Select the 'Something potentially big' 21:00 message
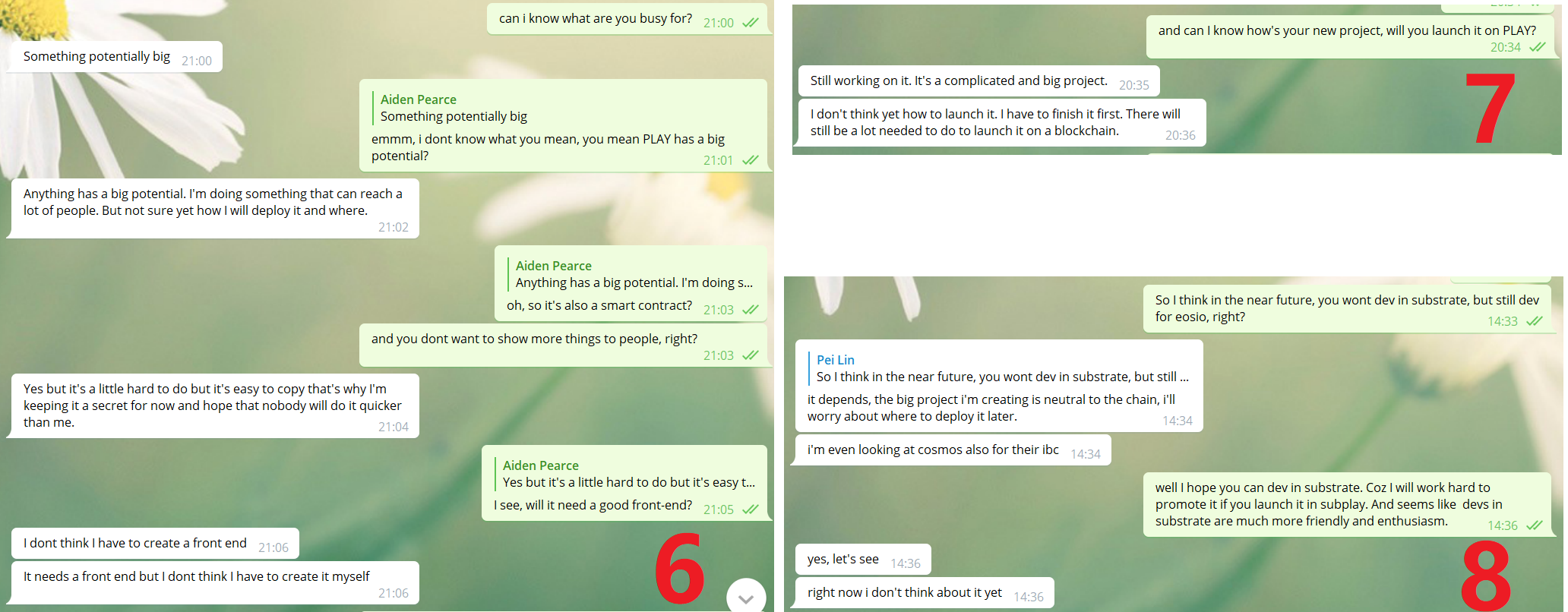The image size is (1568, 612). (115, 57)
